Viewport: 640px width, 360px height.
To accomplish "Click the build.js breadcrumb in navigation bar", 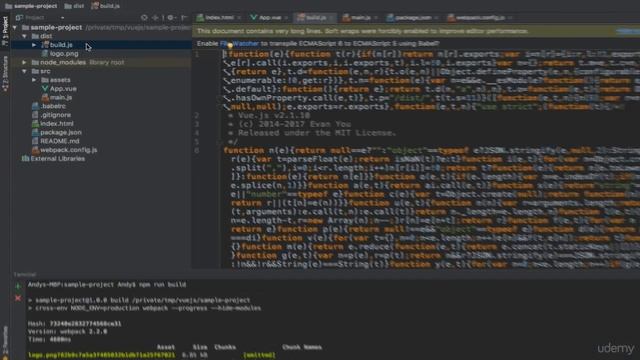I will pos(105,6).
